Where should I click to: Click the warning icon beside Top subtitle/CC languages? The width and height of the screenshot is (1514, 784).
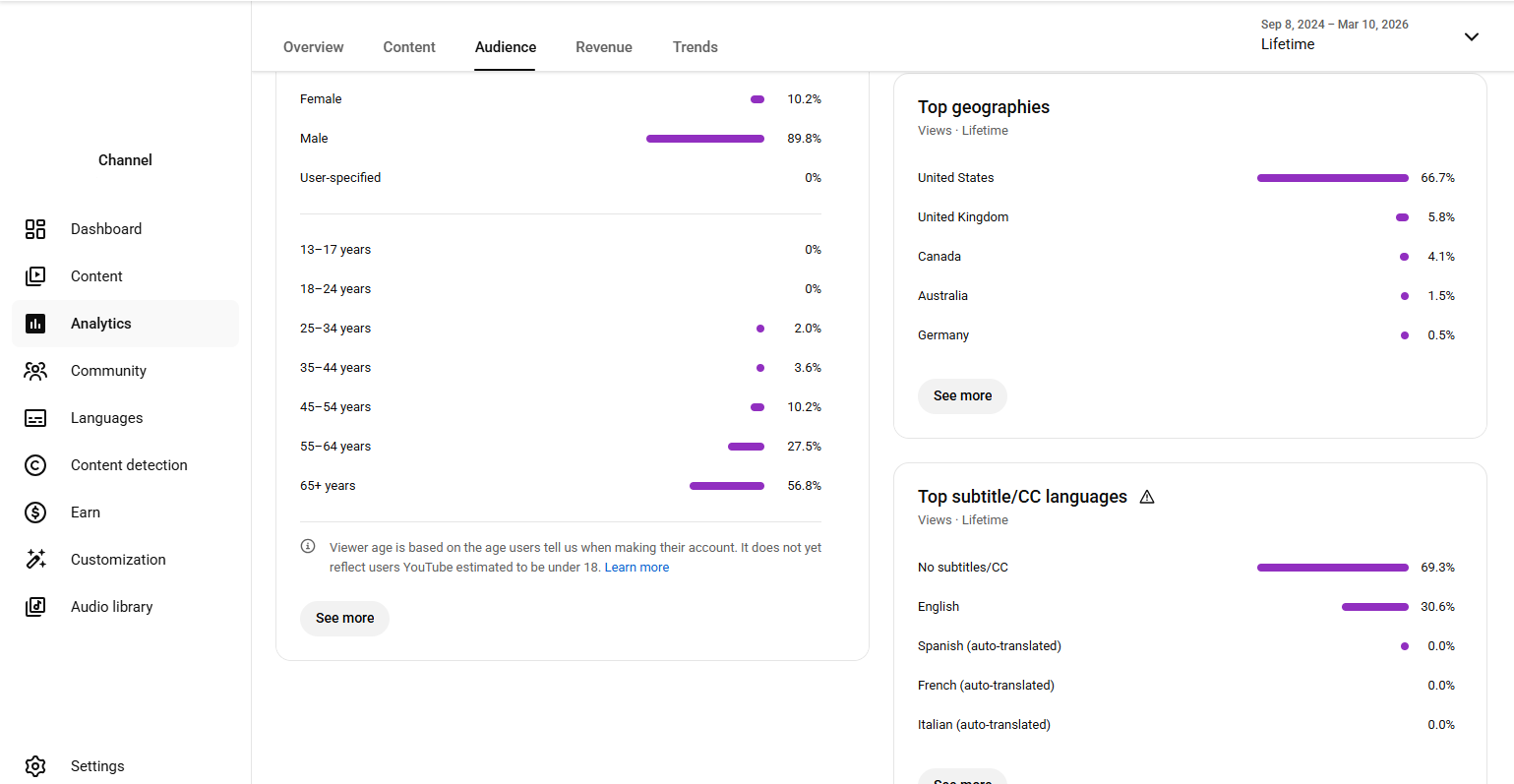point(1147,497)
